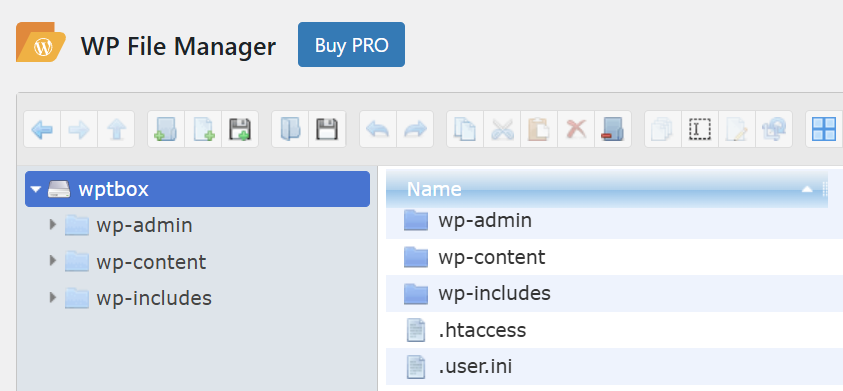The image size is (843, 391).
Task: Edit the file with pencil-page icon
Action: 737,129
